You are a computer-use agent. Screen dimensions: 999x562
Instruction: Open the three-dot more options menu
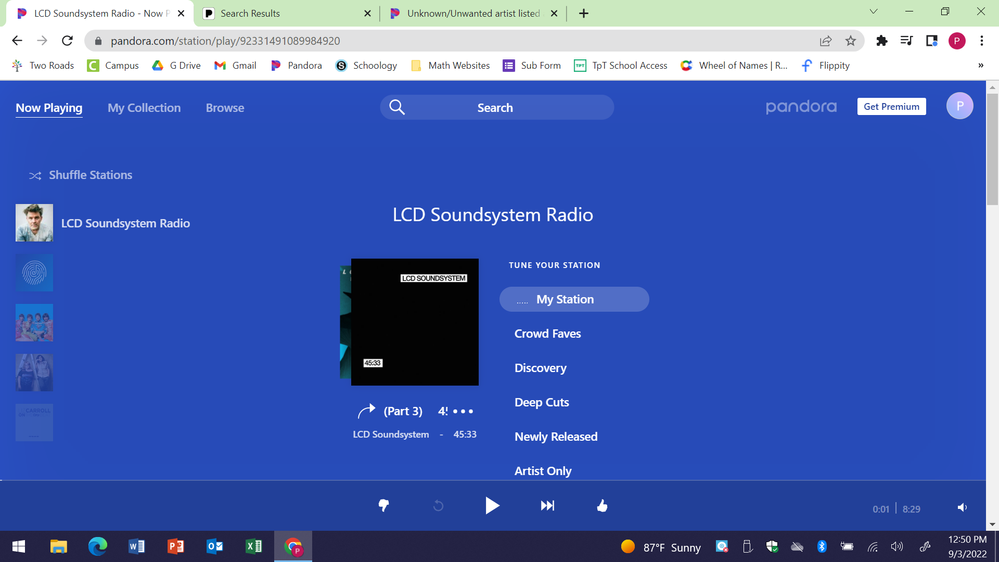463,411
